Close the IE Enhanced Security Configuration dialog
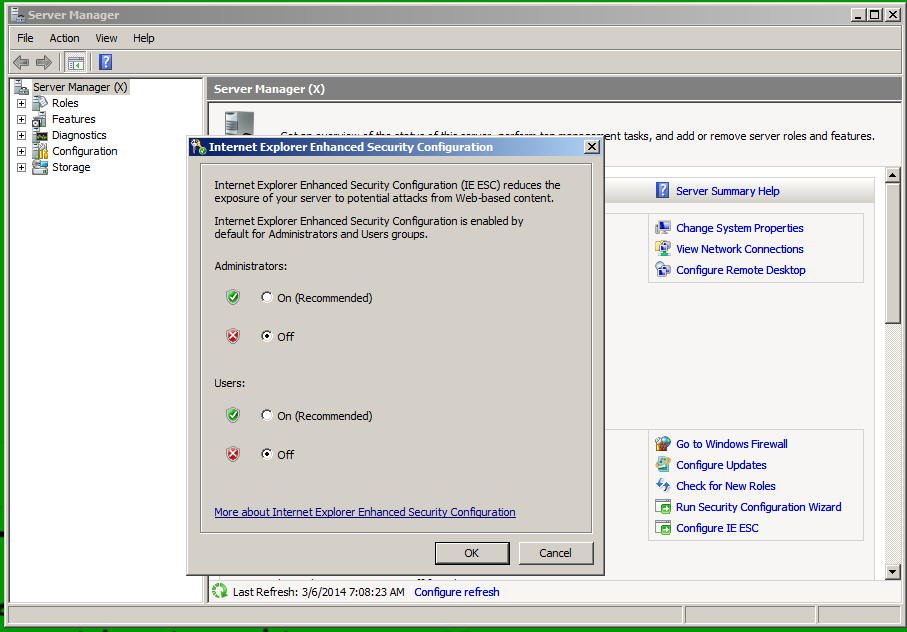Viewport: 907px width, 632px height. coord(592,147)
